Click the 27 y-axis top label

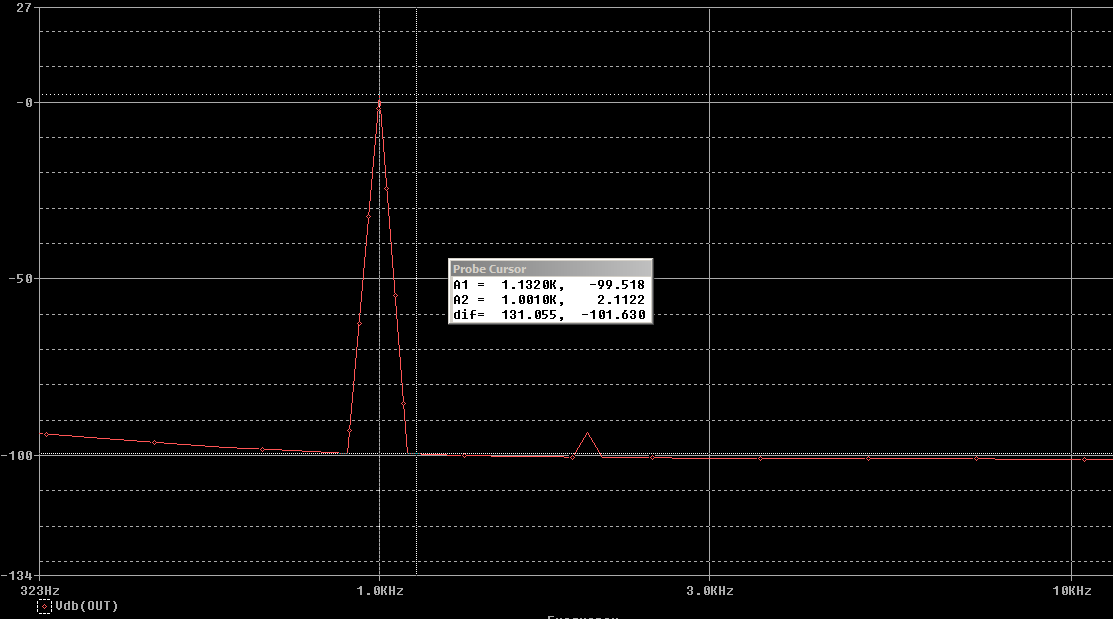pyautogui.click(x=23, y=7)
